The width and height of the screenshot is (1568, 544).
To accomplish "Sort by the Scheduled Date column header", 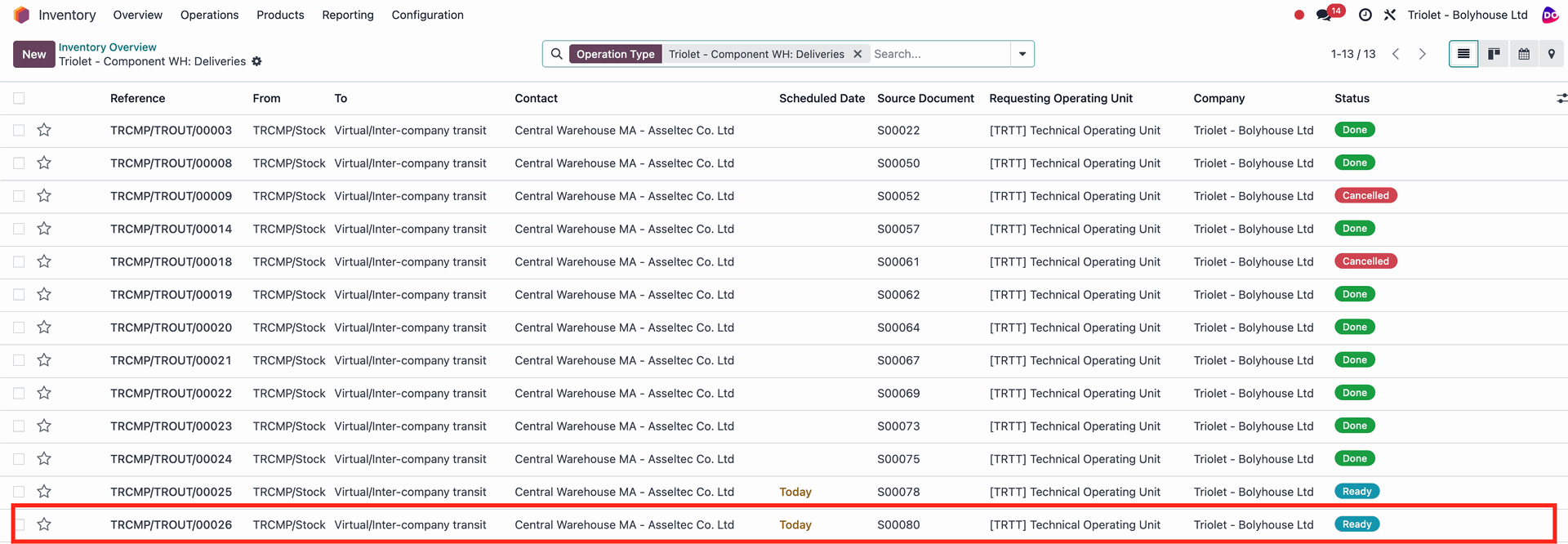I will [822, 98].
